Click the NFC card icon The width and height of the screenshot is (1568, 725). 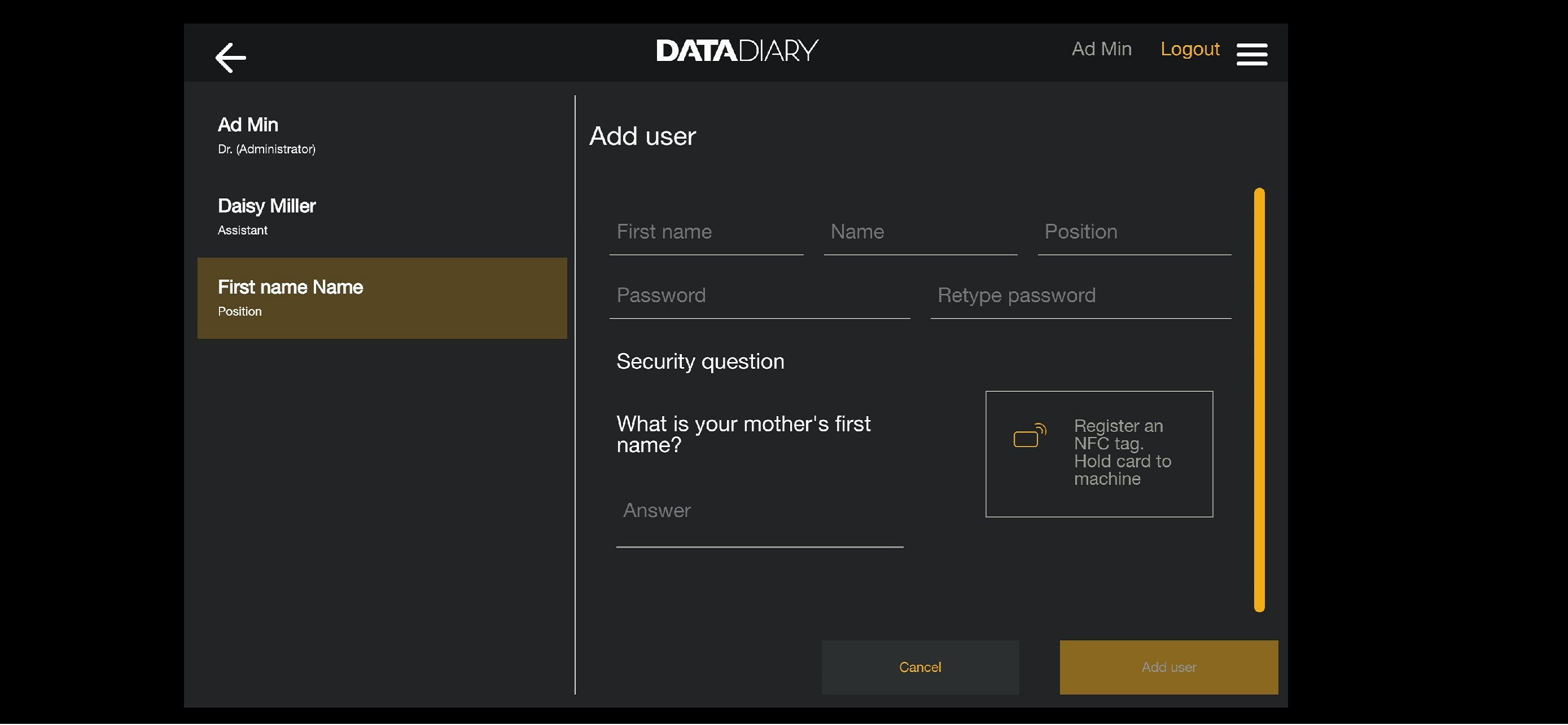click(x=1030, y=436)
